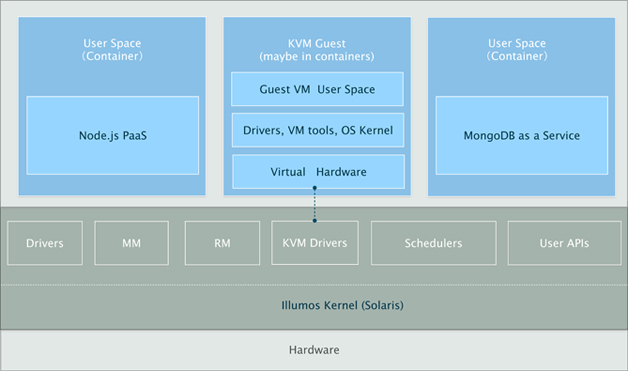Click the dotted connector's top endpoint dot
The width and height of the screenshot is (628, 371).
[x=315, y=188]
